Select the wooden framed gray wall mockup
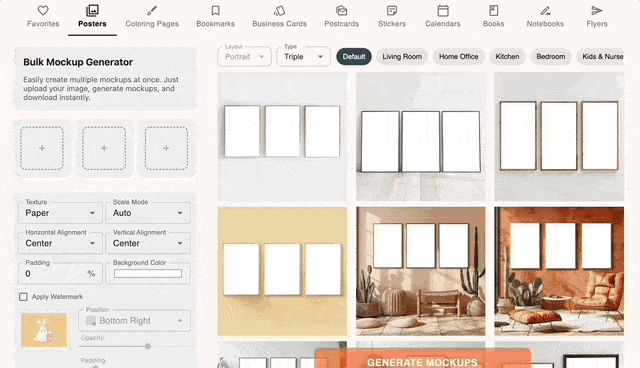This screenshot has width=640, height=368. pyautogui.click(x=559, y=137)
